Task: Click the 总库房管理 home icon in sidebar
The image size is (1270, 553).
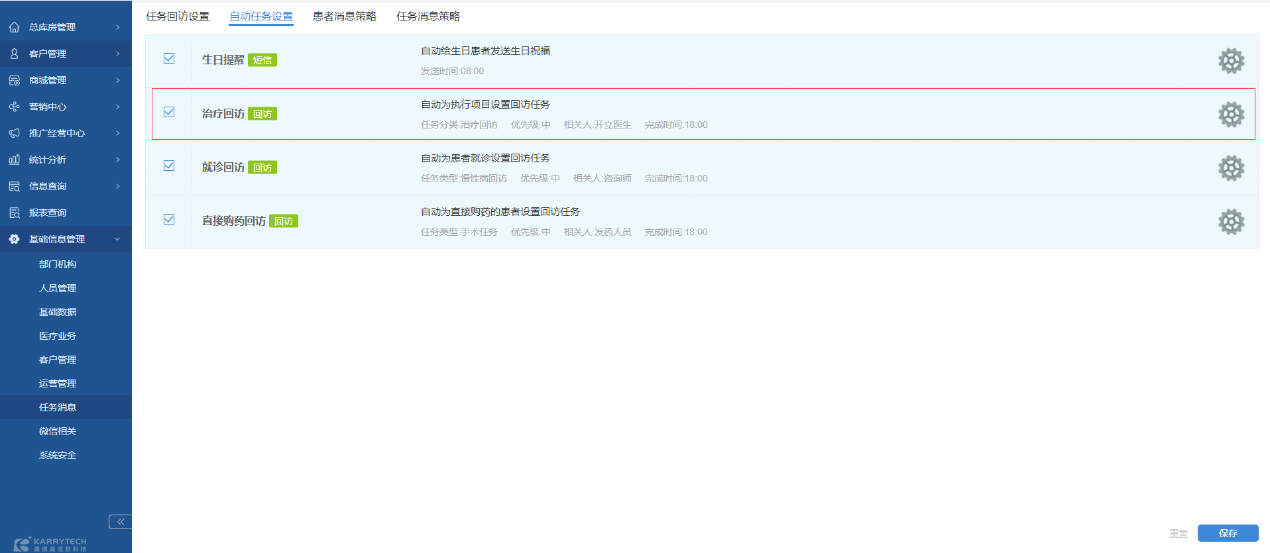Action: (14, 27)
